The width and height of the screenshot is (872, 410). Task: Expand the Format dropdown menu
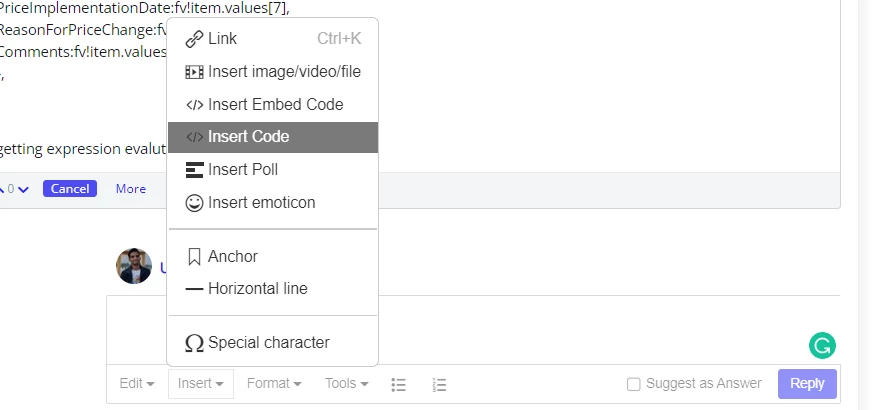click(x=274, y=383)
